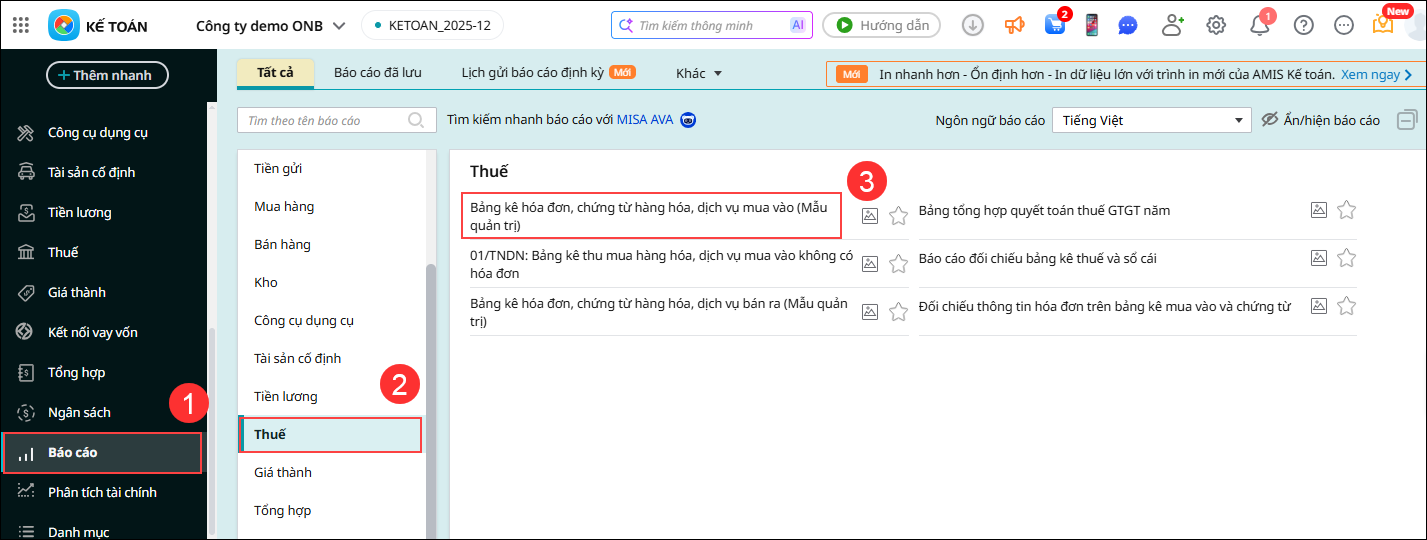Open the notifications bell
Viewport: 1427px width, 540px height.
[1260, 25]
